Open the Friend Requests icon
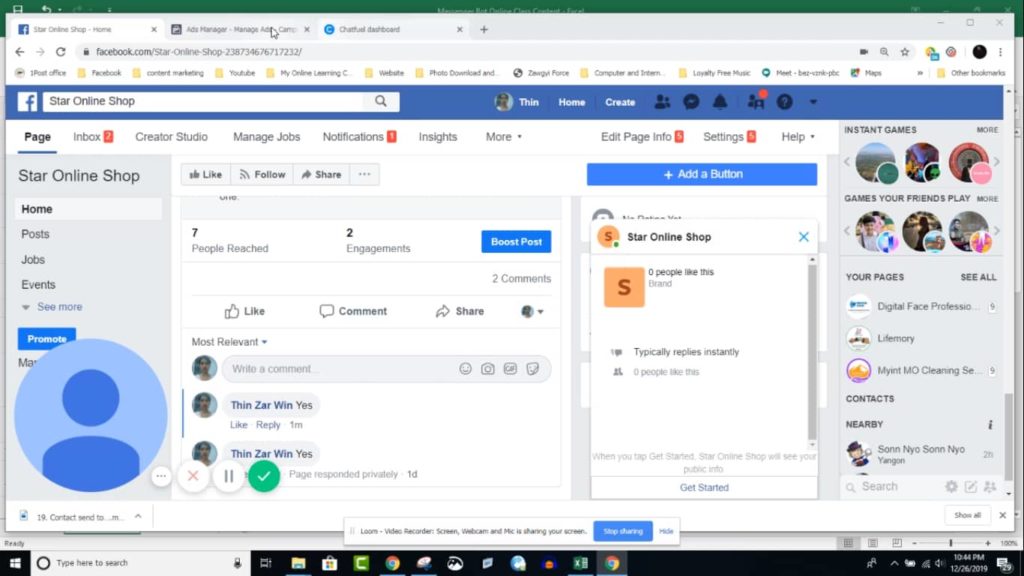The height and width of the screenshot is (576, 1024). click(x=662, y=102)
